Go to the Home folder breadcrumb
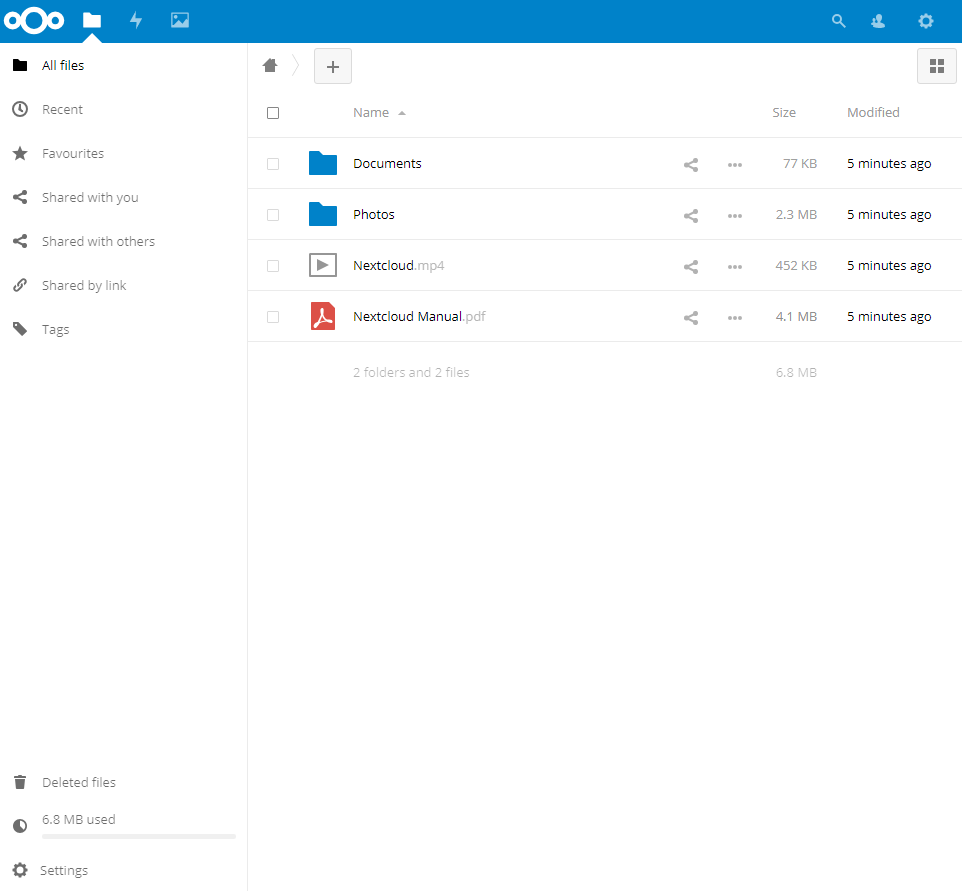The width and height of the screenshot is (962, 891). tap(270, 65)
